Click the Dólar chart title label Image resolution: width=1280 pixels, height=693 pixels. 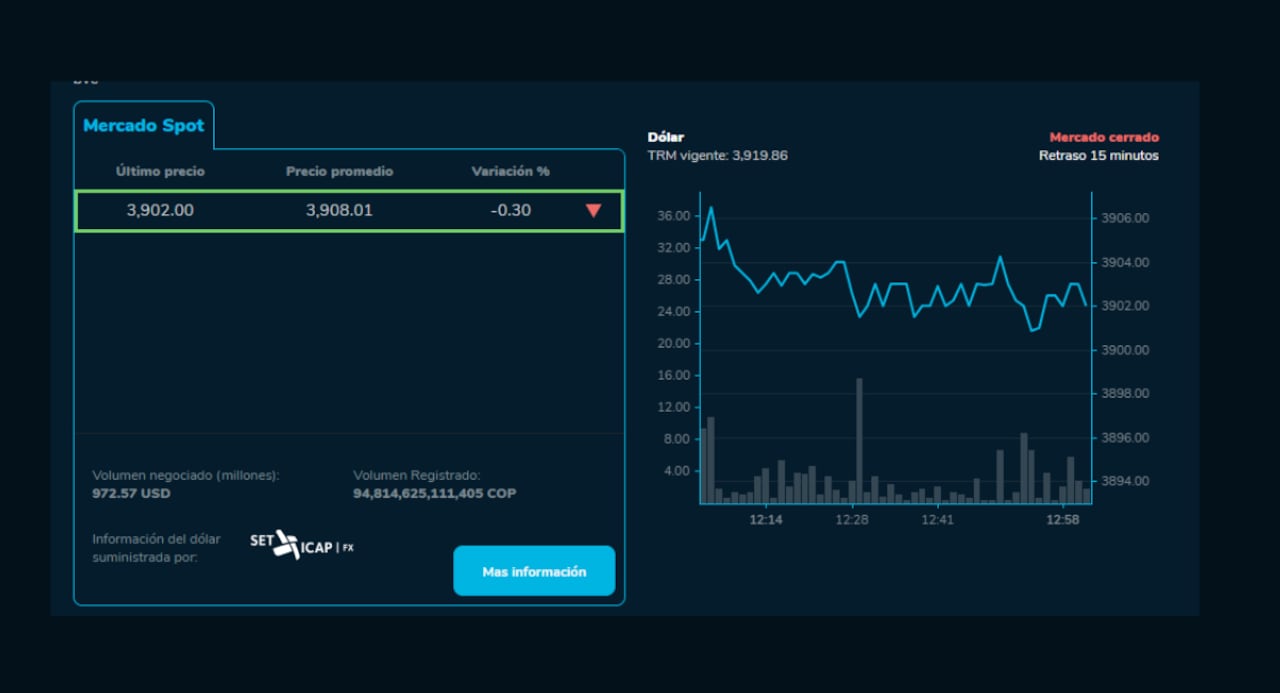pyautogui.click(x=666, y=136)
